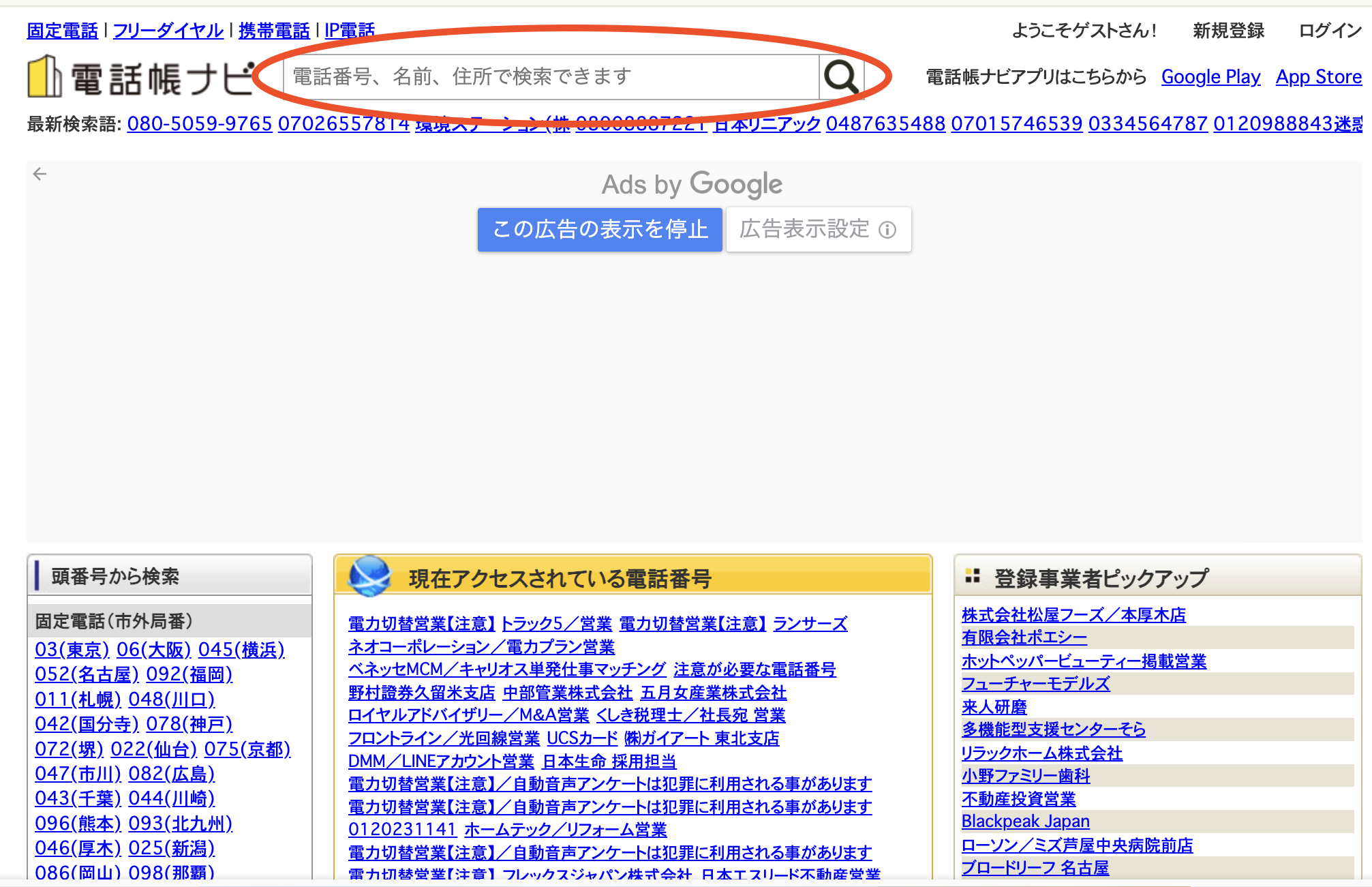The image size is (1372, 887).
Task: Open the Google Play app link
Action: click(x=1210, y=77)
